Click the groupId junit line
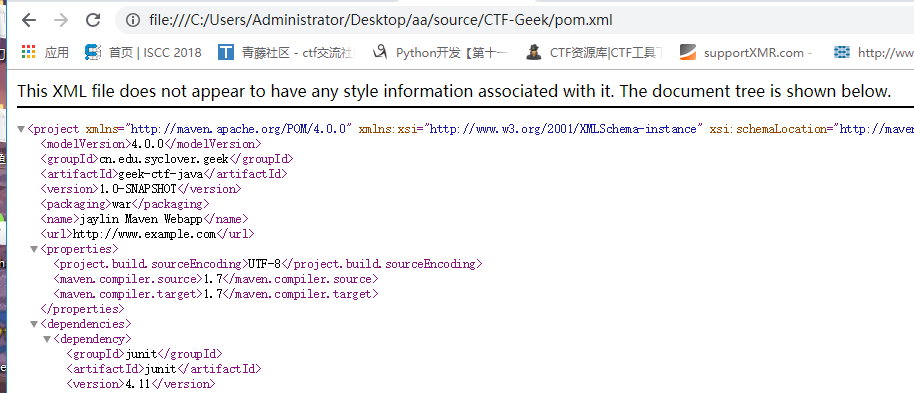 point(144,354)
